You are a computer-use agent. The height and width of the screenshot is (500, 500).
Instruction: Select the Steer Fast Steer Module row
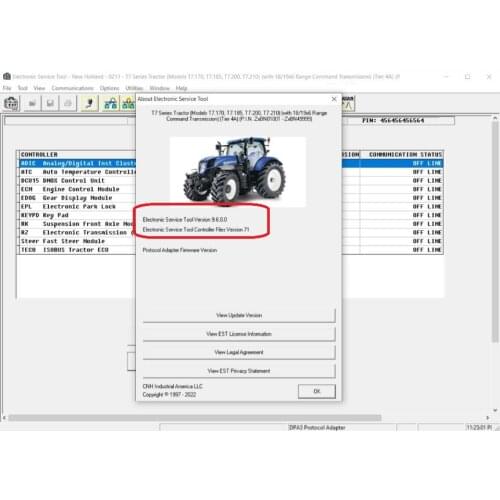point(77,241)
